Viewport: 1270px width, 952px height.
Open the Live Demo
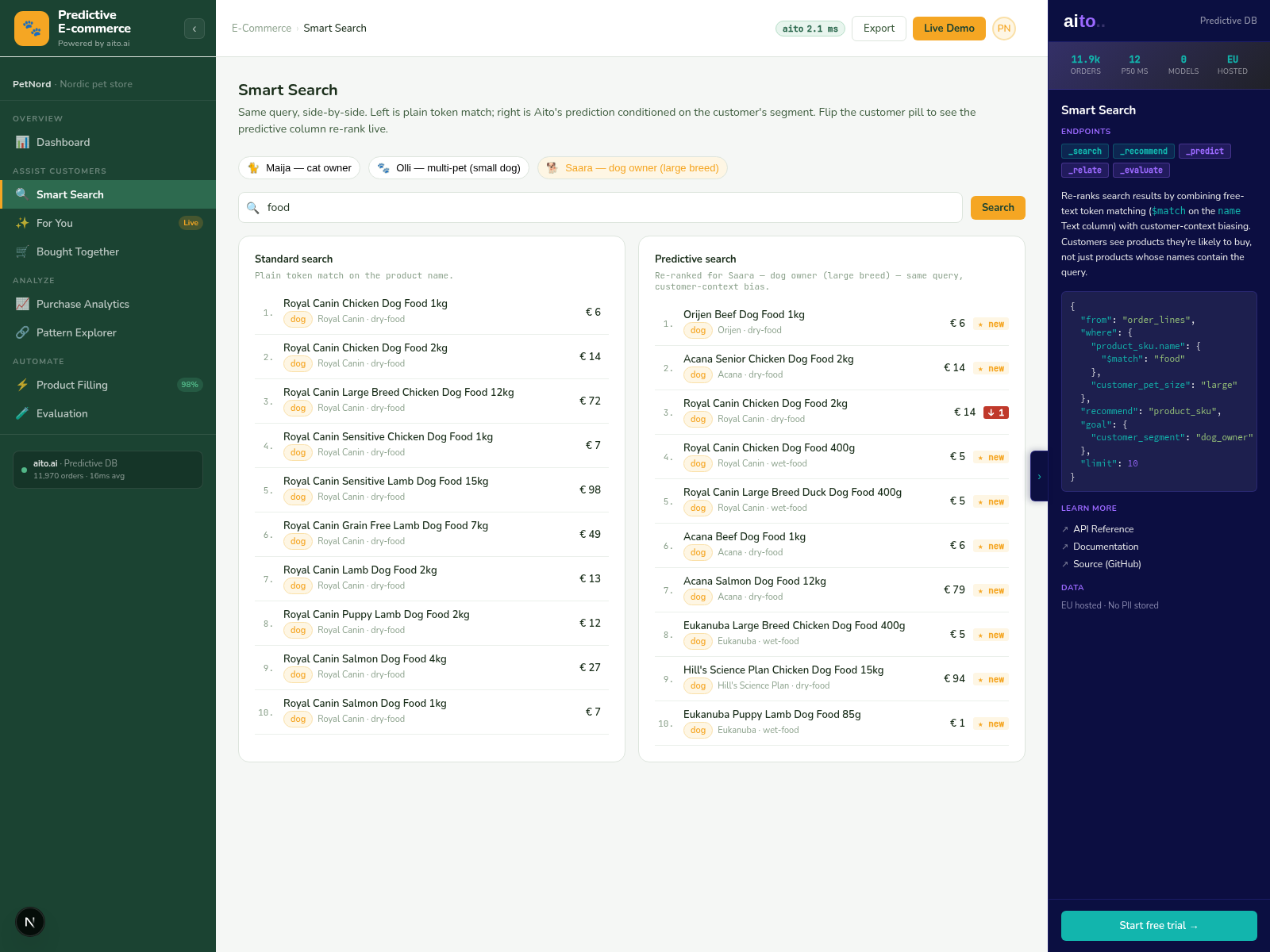point(949,29)
